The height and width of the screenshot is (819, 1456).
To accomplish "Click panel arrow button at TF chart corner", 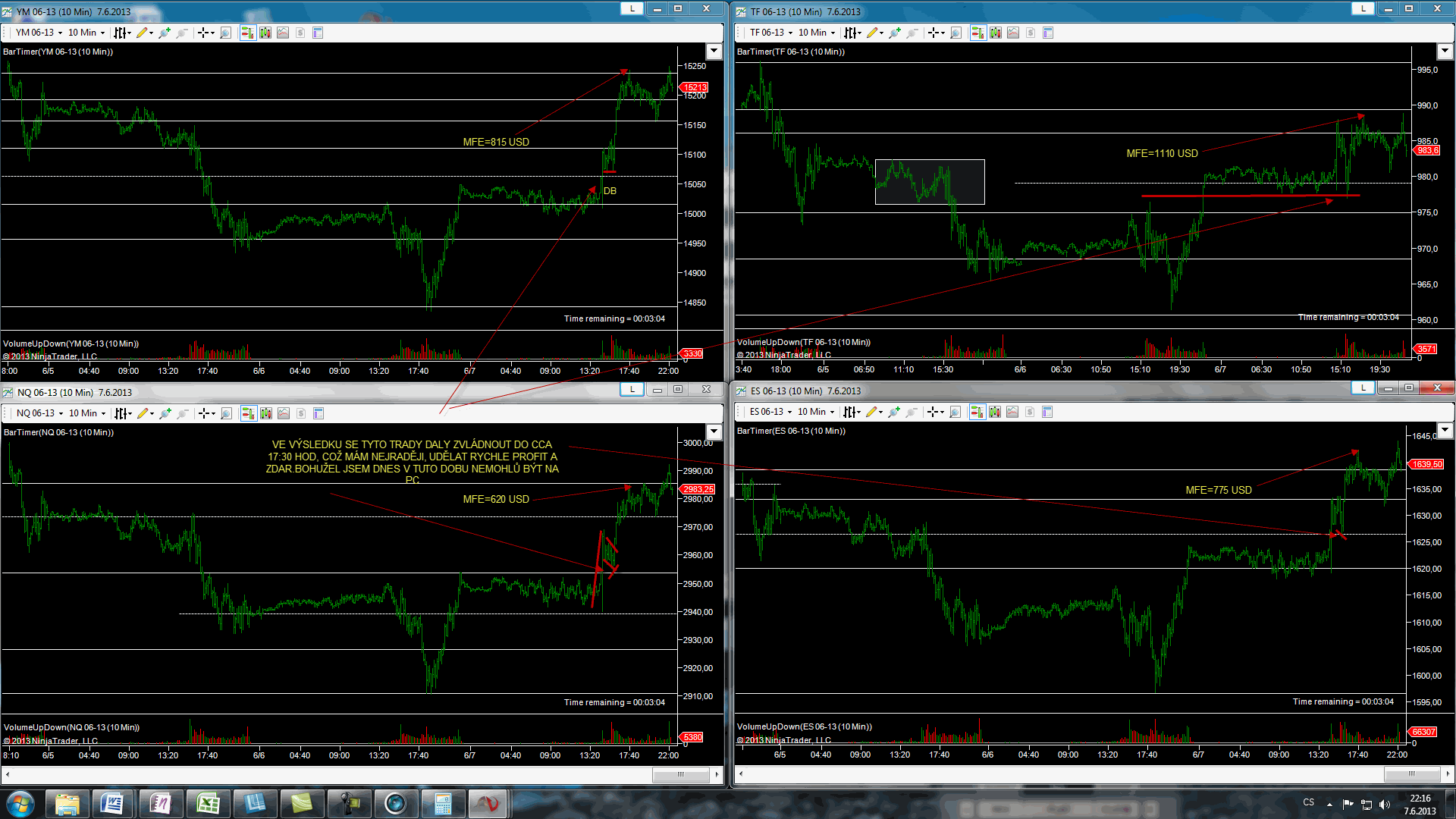I will [x=1444, y=52].
